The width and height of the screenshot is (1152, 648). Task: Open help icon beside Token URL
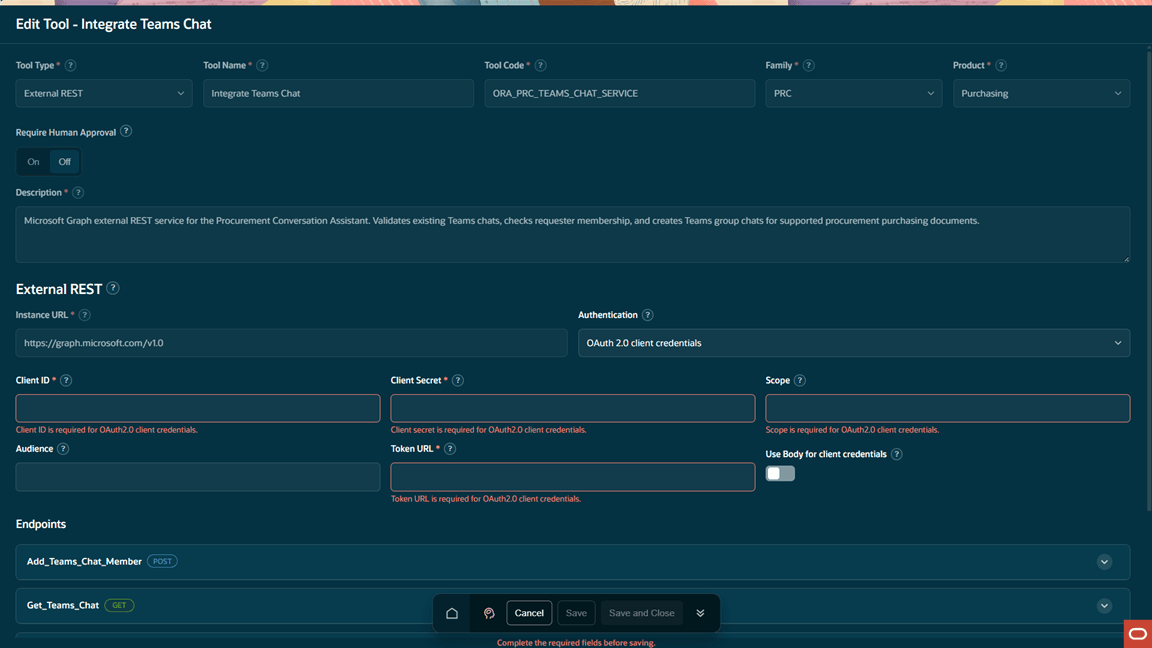450,448
